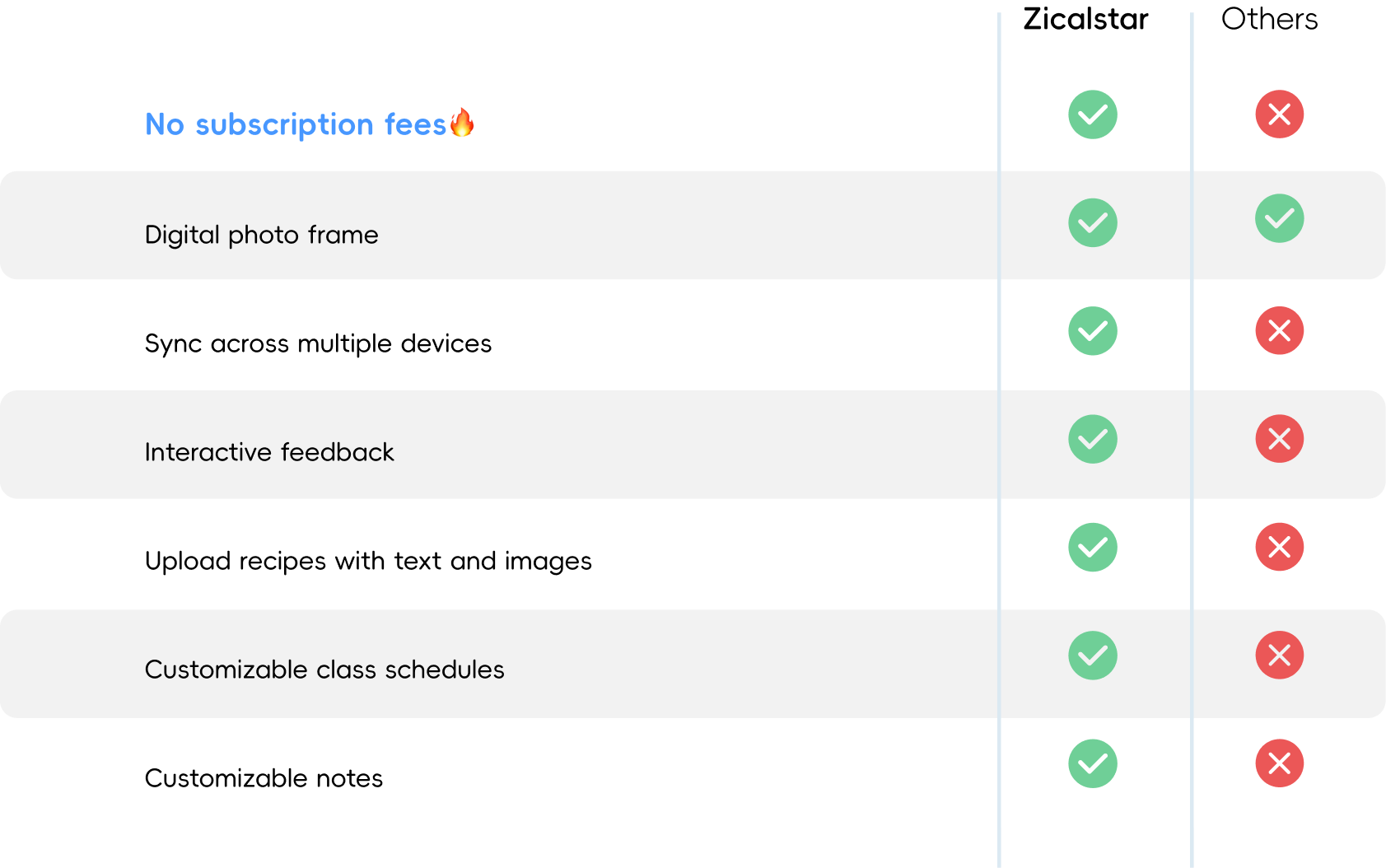This screenshot has width=1386, height=868.
Task: Click green checkmark for No subscription fees
Action: [1092, 114]
